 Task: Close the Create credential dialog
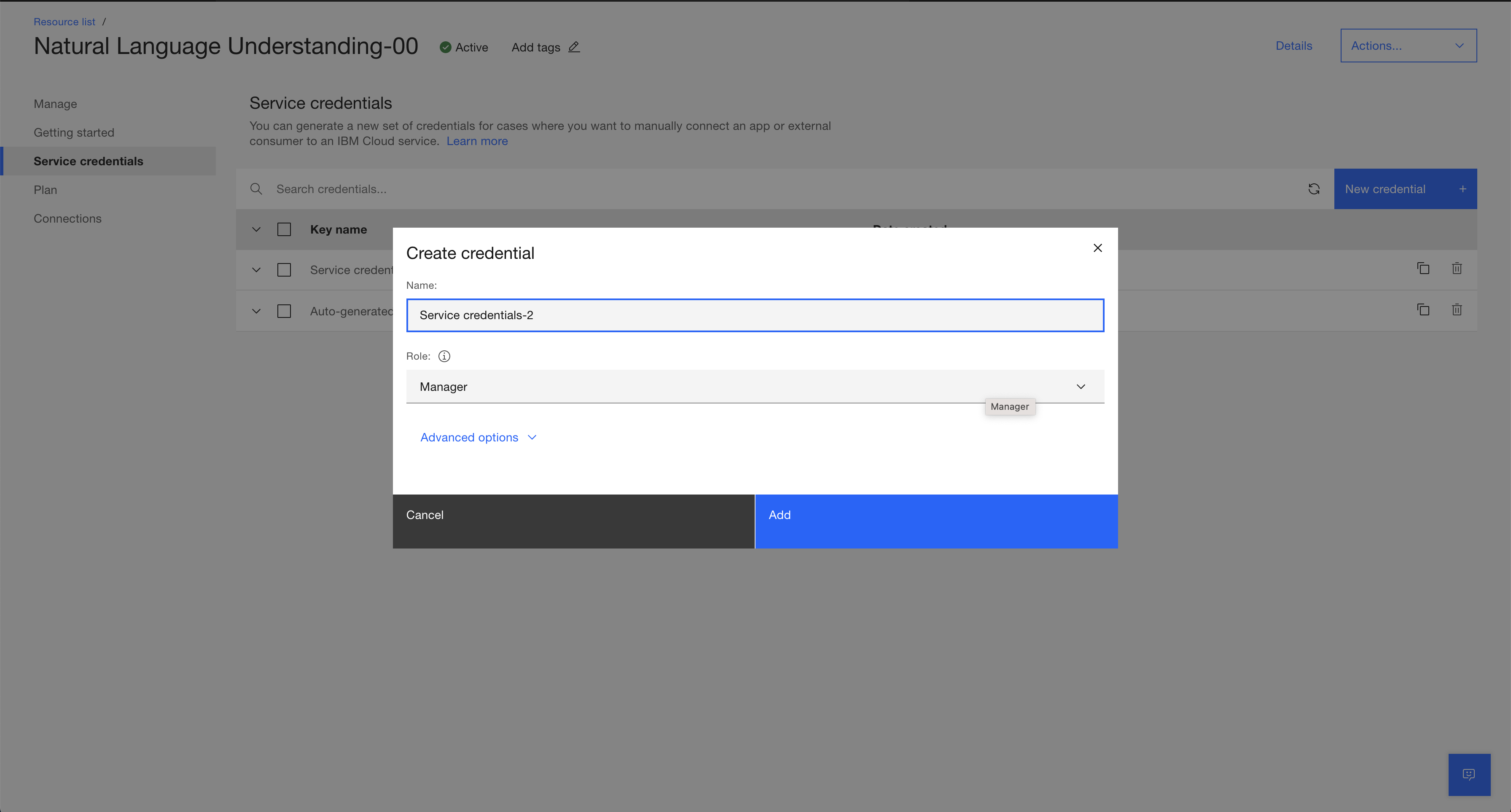pos(1097,248)
